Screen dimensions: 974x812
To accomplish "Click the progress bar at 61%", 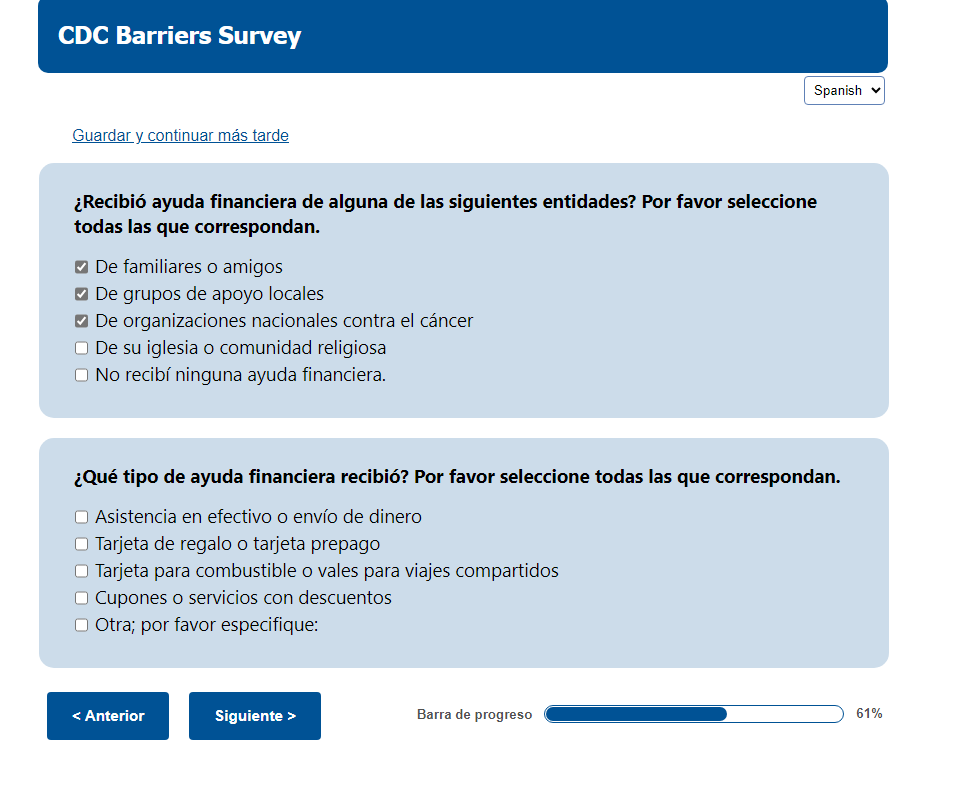I will click(694, 714).
